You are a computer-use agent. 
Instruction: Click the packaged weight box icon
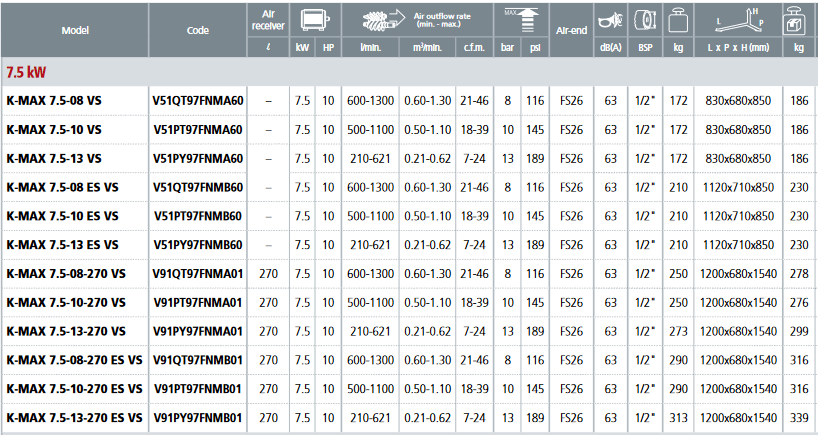(795, 21)
